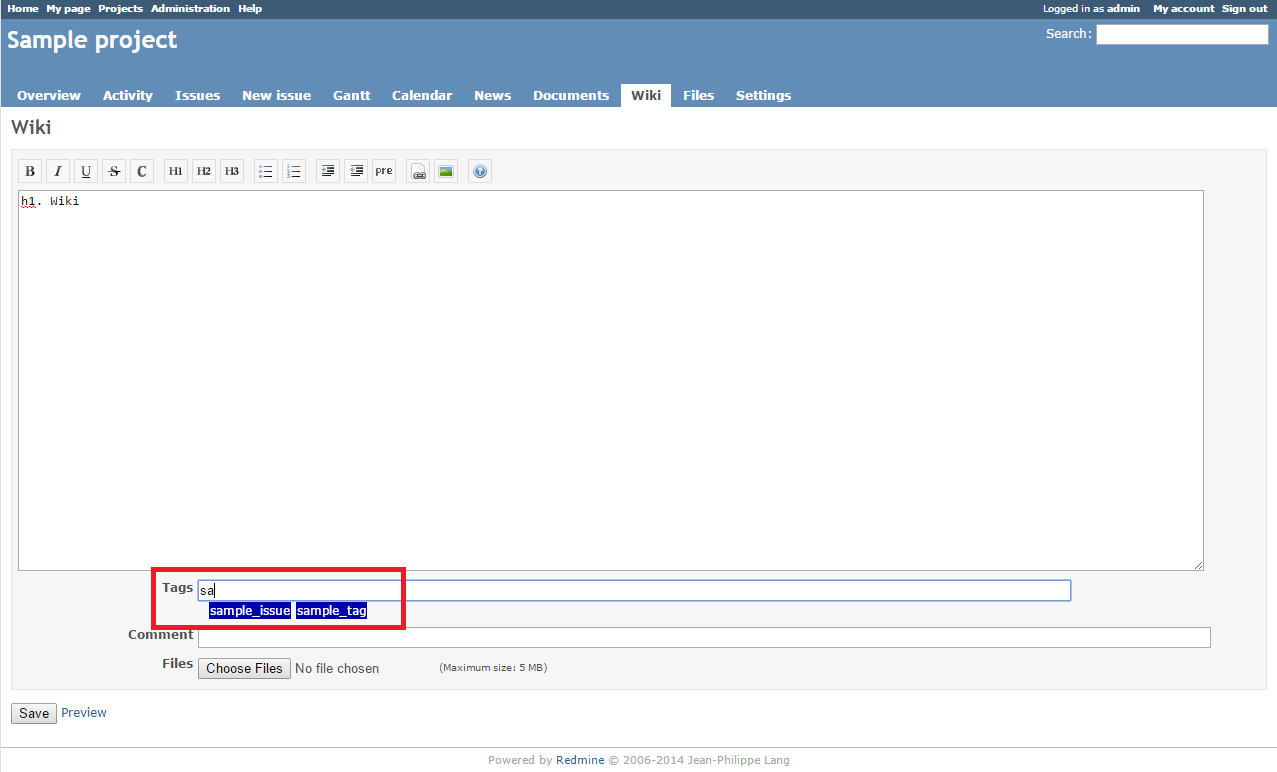Insert Heading 2 markup

tap(204, 171)
